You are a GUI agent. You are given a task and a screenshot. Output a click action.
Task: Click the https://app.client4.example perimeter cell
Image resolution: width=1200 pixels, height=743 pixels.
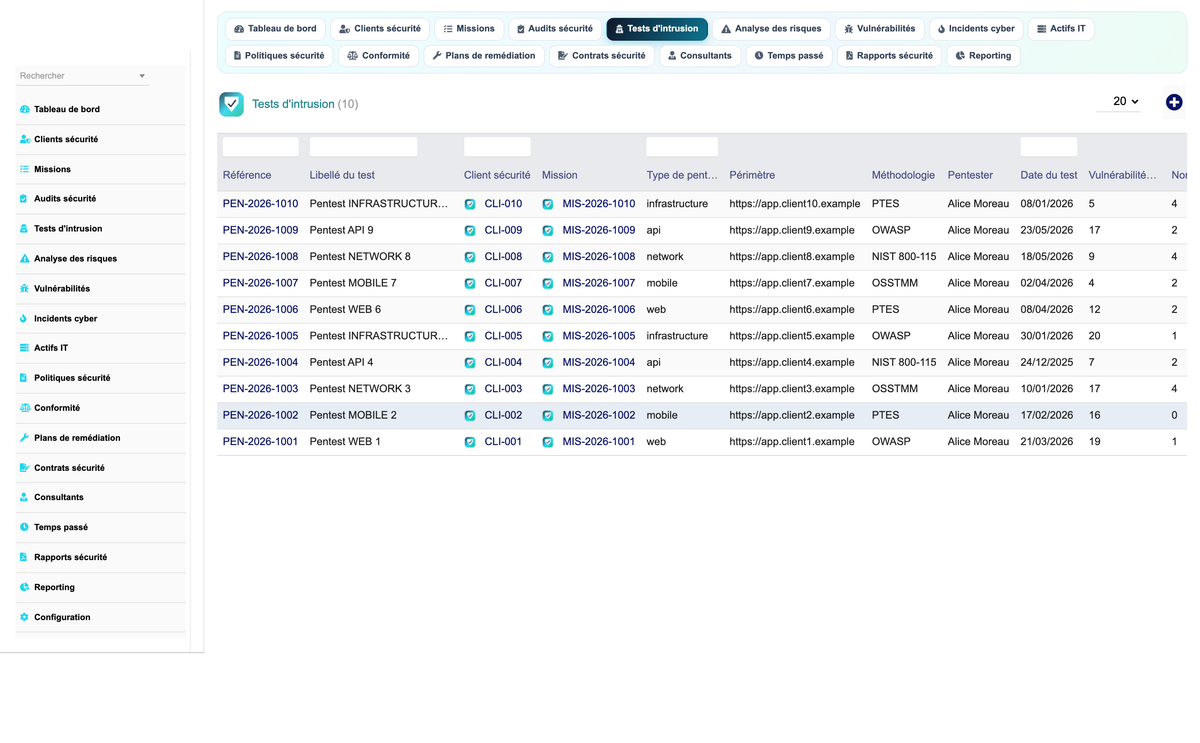[792, 362]
